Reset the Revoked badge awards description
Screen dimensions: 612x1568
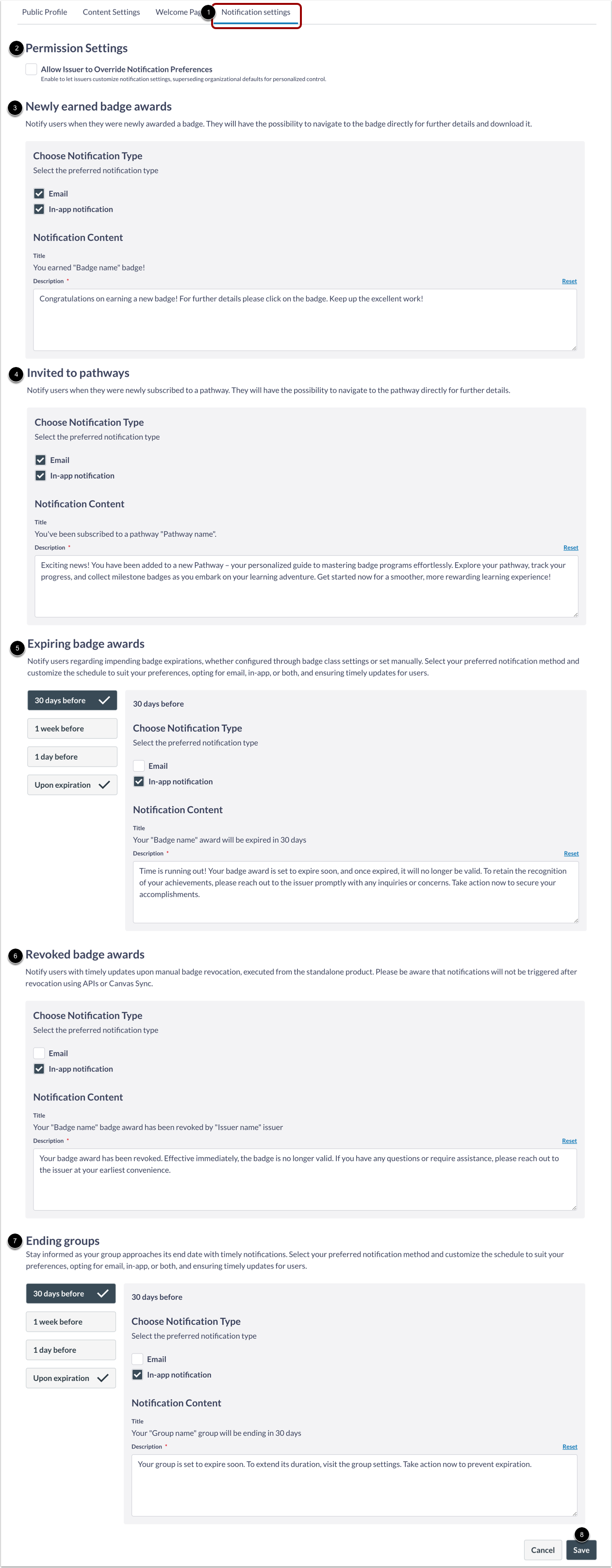[x=569, y=1140]
